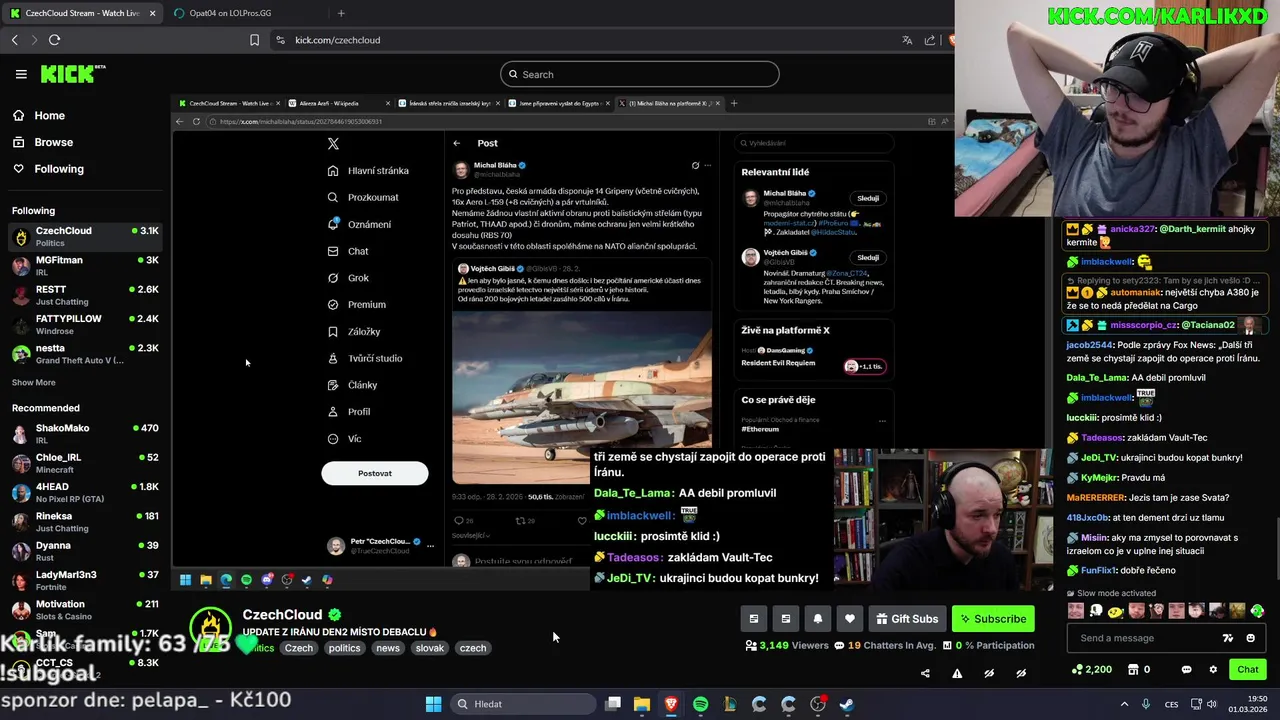Report stream with warning triangle icon
The width and height of the screenshot is (1280, 720).
(x=957, y=673)
